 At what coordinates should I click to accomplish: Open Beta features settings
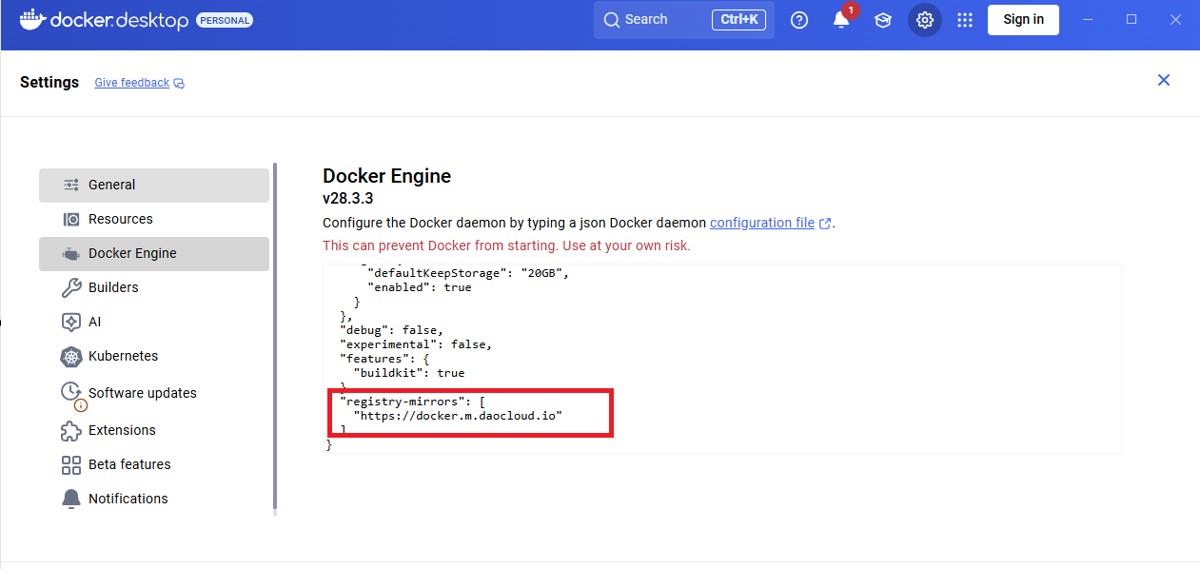pyautogui.click(x=129, y=465)
